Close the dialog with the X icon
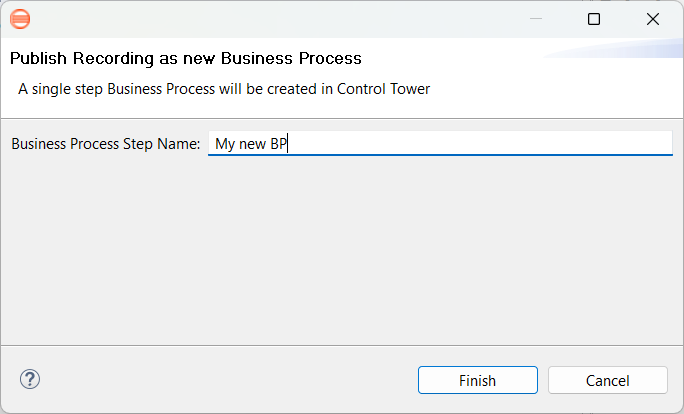 [x=653, y=19]
